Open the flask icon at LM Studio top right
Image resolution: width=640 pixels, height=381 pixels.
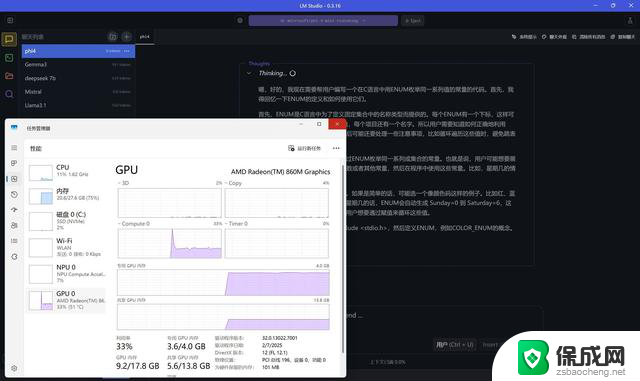click(630, 20)
